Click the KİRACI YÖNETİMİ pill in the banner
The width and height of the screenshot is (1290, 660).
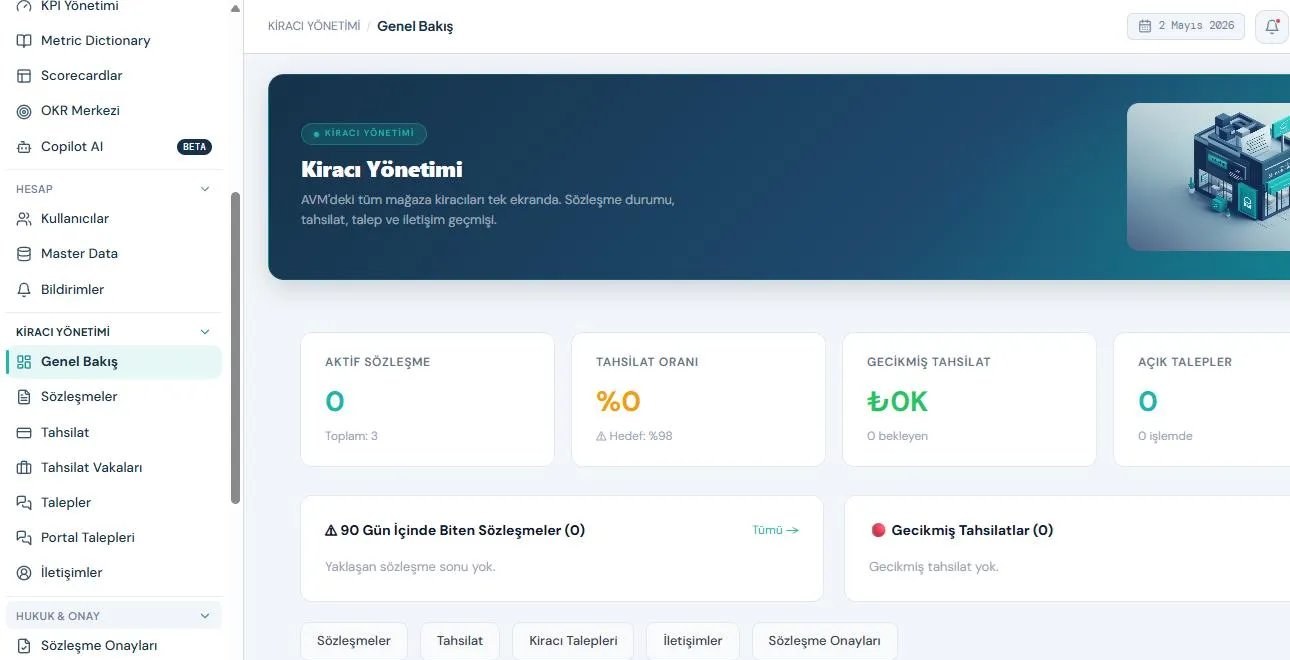(364, 133)
